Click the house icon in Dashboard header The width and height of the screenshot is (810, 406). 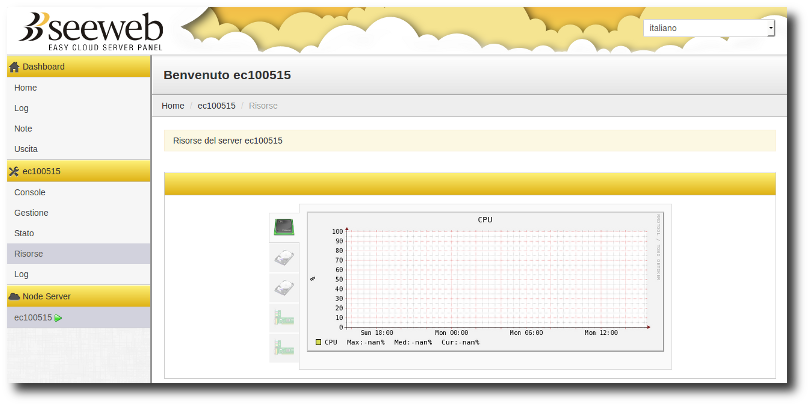click(x=14, y=67)
